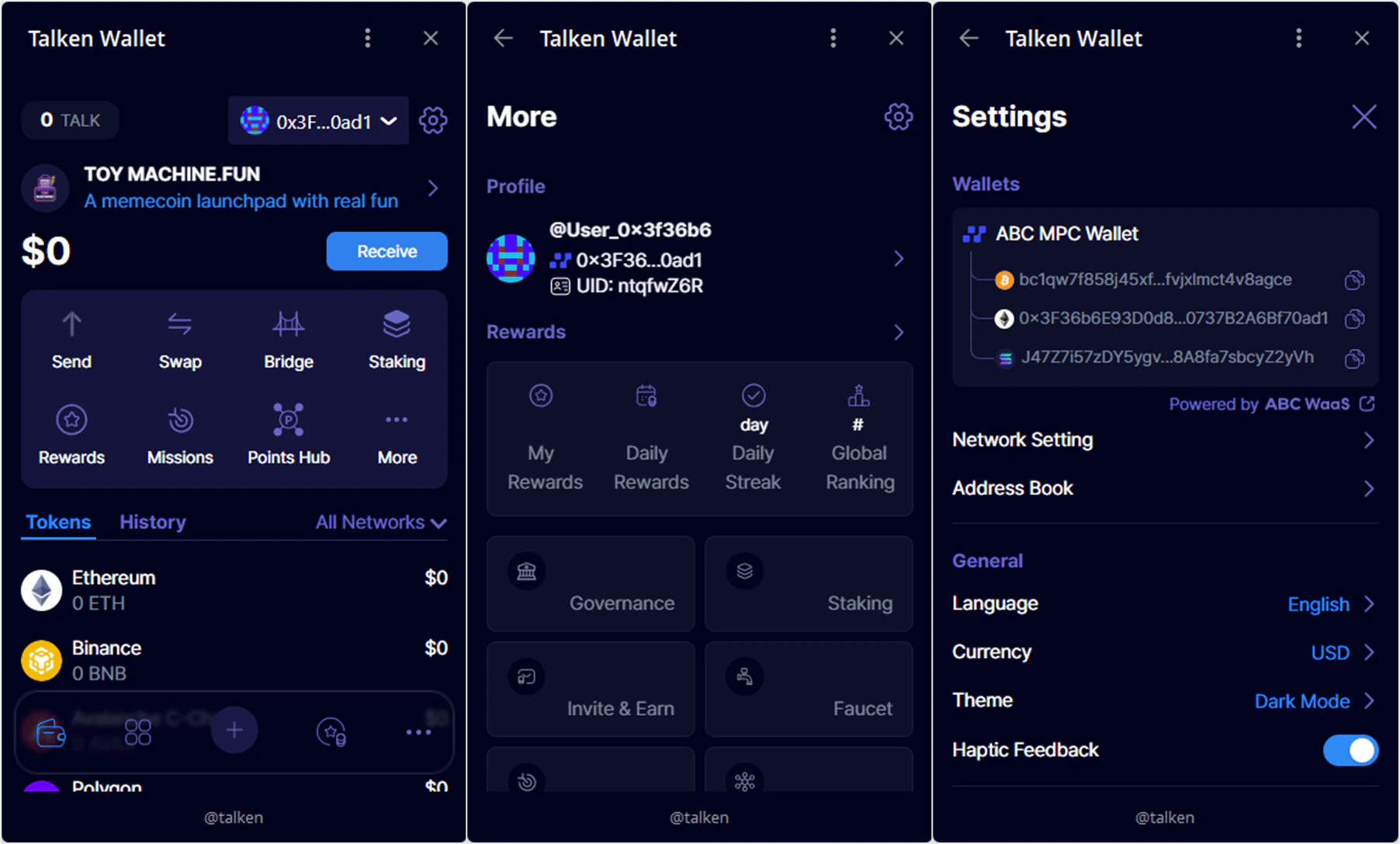Tap the plus button in bottom navigation
This screenshot has height=844, width=1400.
tap(234, 730)
